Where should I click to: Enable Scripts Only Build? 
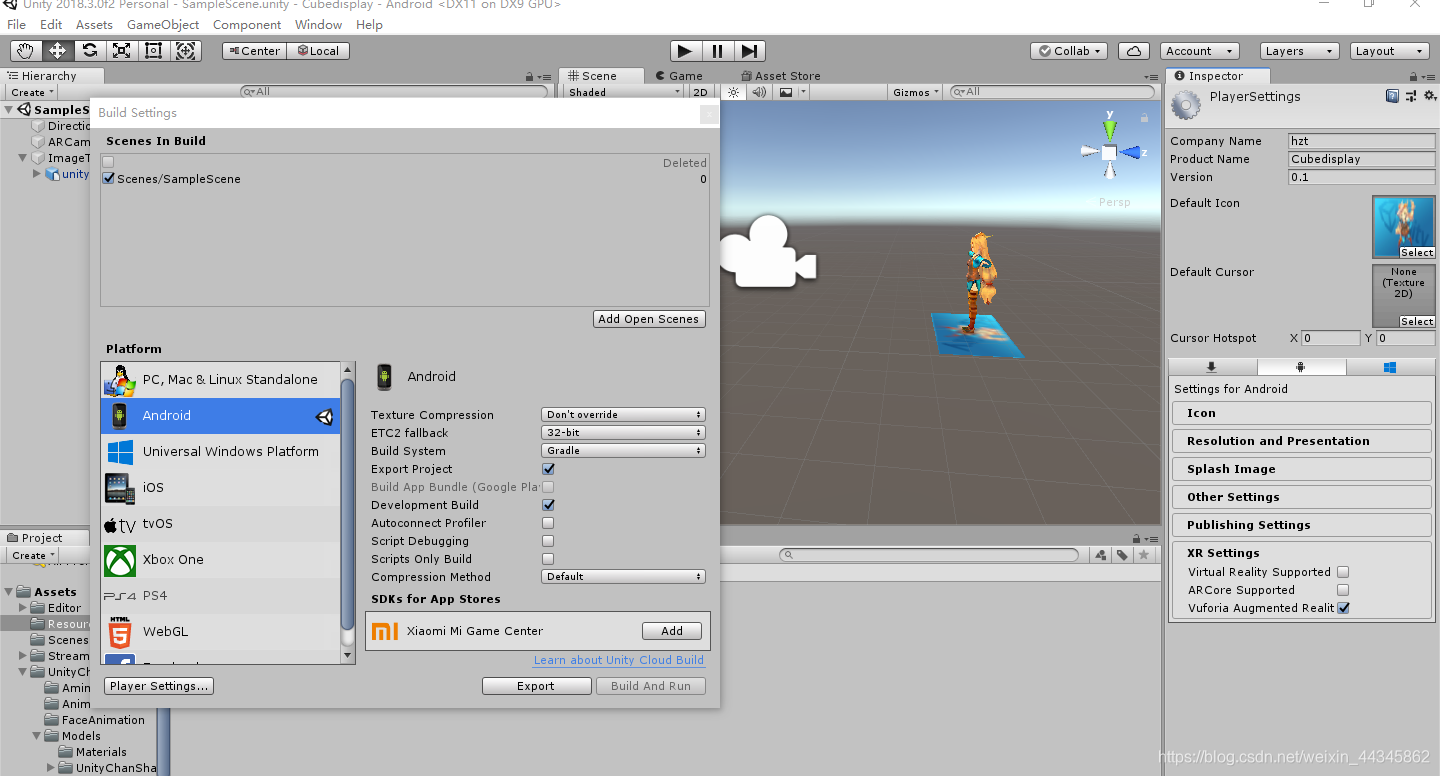(548, 559)
